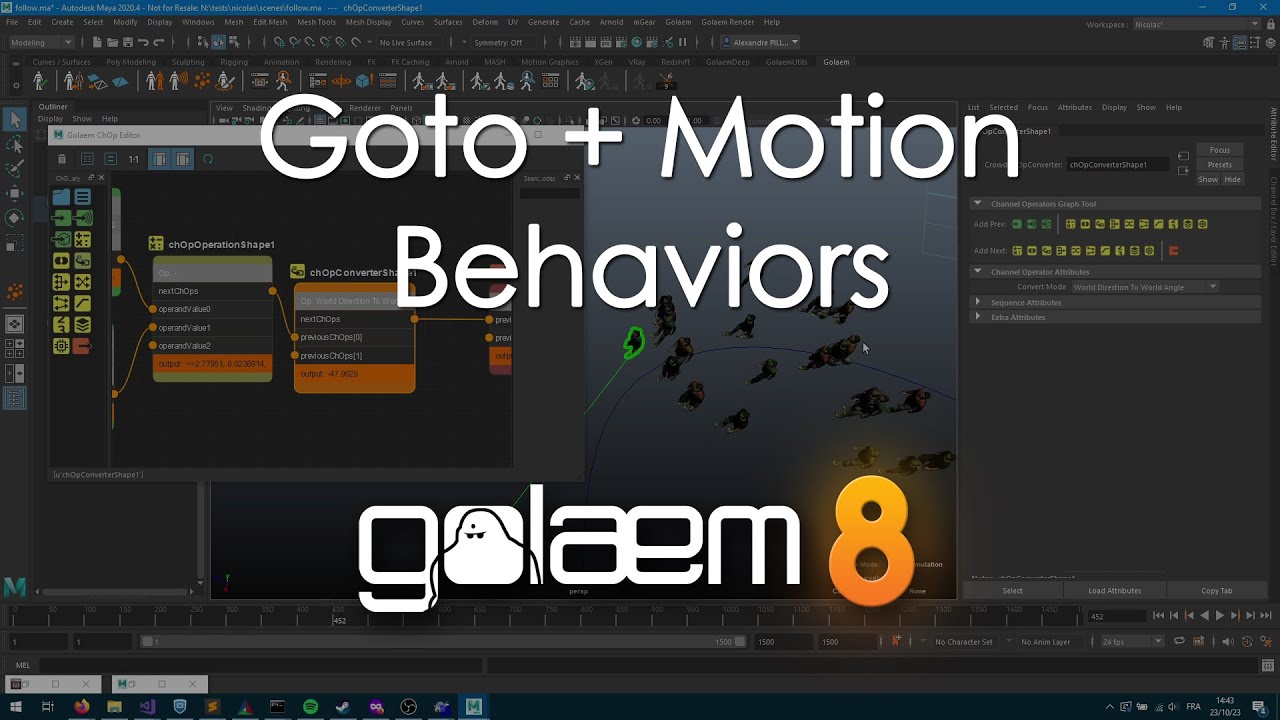Click the play forward button
1280x720 pixels.
point(1219,616)
